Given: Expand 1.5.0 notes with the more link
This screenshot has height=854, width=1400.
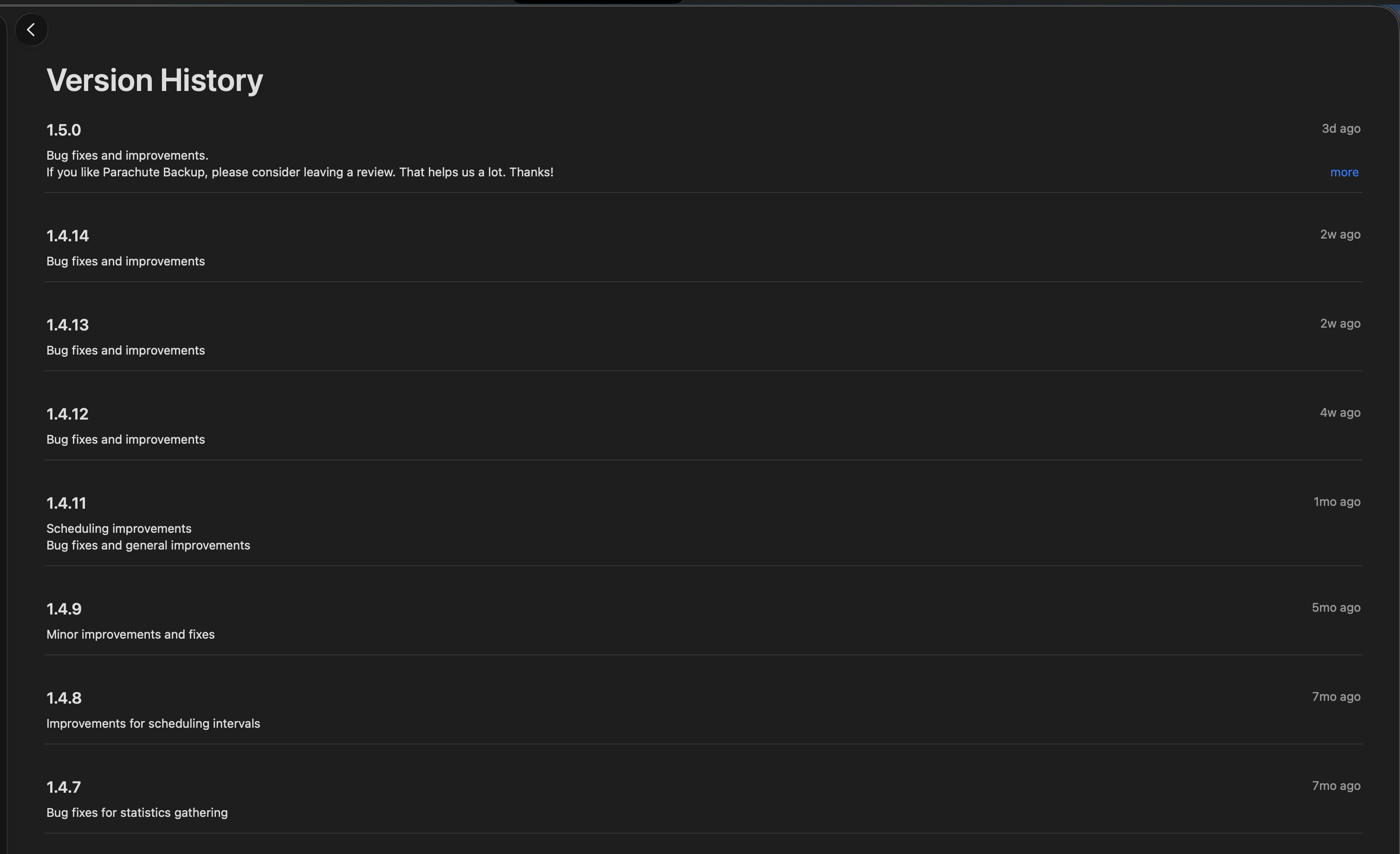Looking at the screenshot, I should [1344, 172].
